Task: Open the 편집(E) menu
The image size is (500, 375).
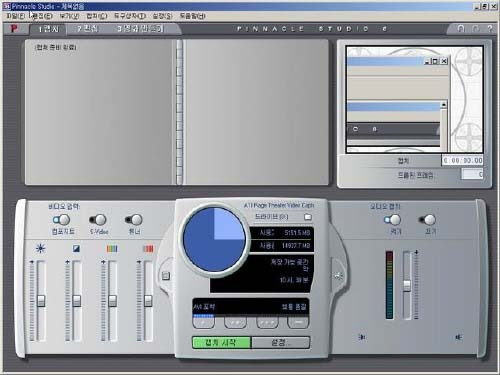Action: (43, 16)
